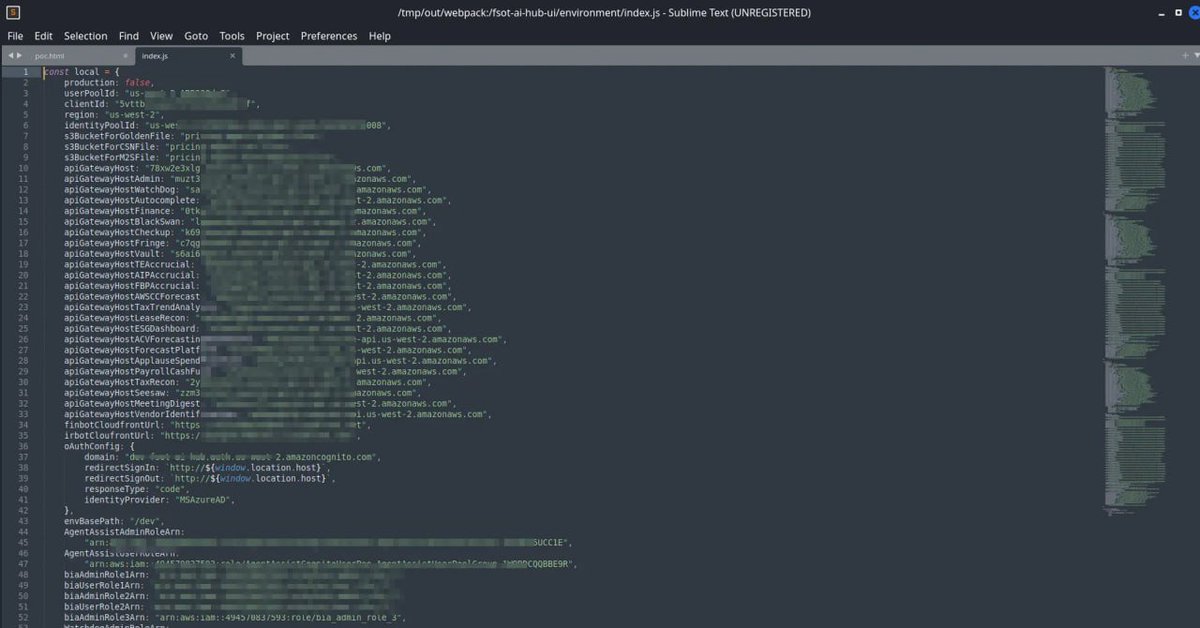
Task: Click the "clientId" key
Action: pyautogui.click(x=86, y=104)
